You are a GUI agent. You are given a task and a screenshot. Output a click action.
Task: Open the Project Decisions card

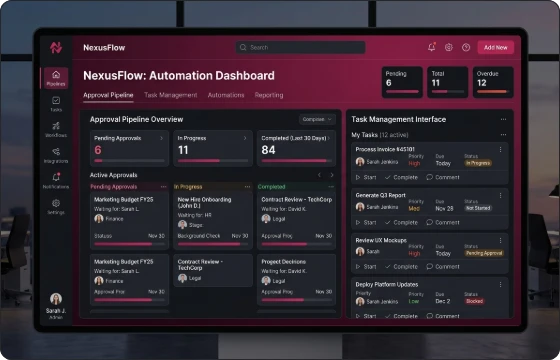click(296, 280)
